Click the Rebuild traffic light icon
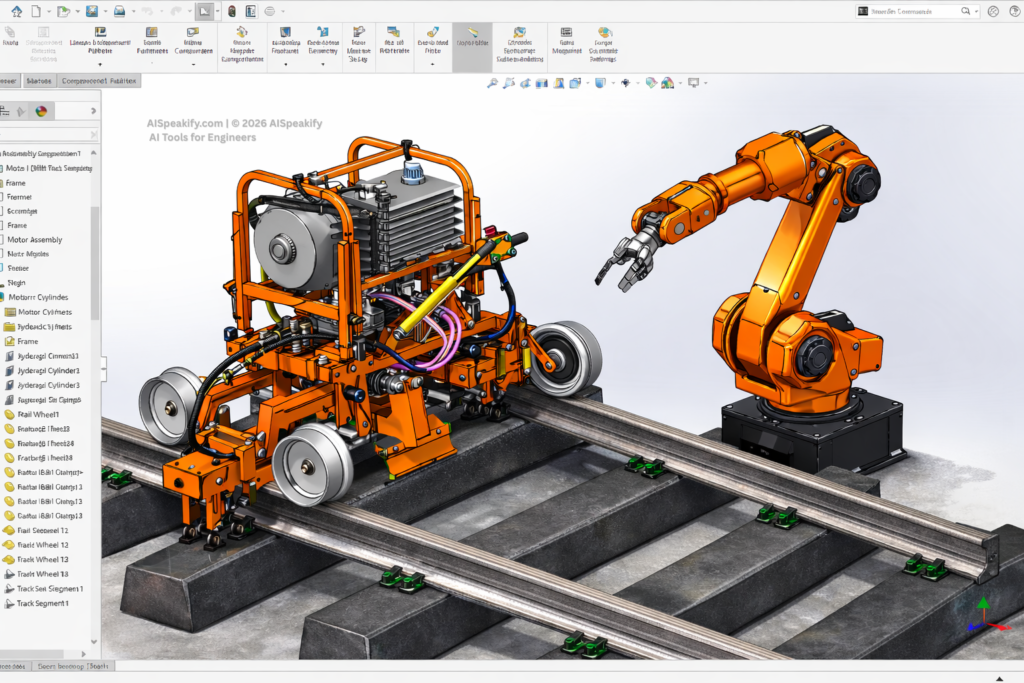Image resolution: width=1024 pixels, height=683 pixels. point(232,11)
